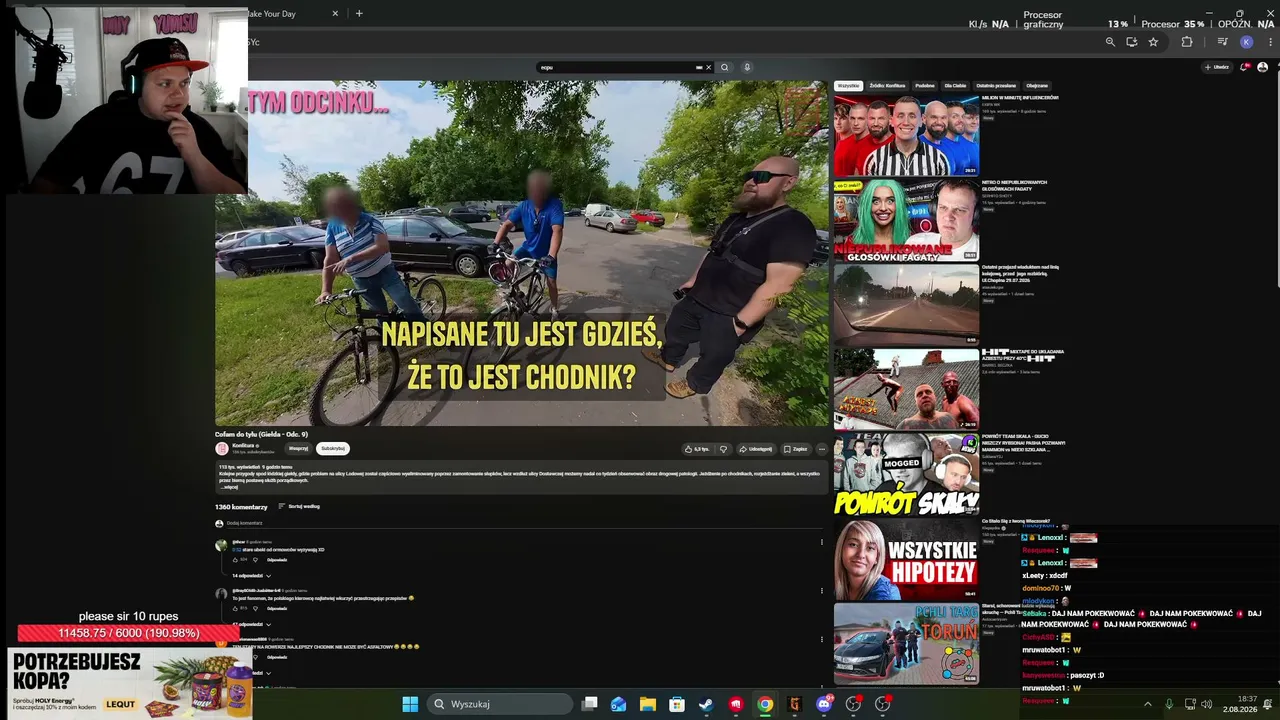Open the volume speaker tray icon
Screen dimensions: 1280x720
point(1207,704)
